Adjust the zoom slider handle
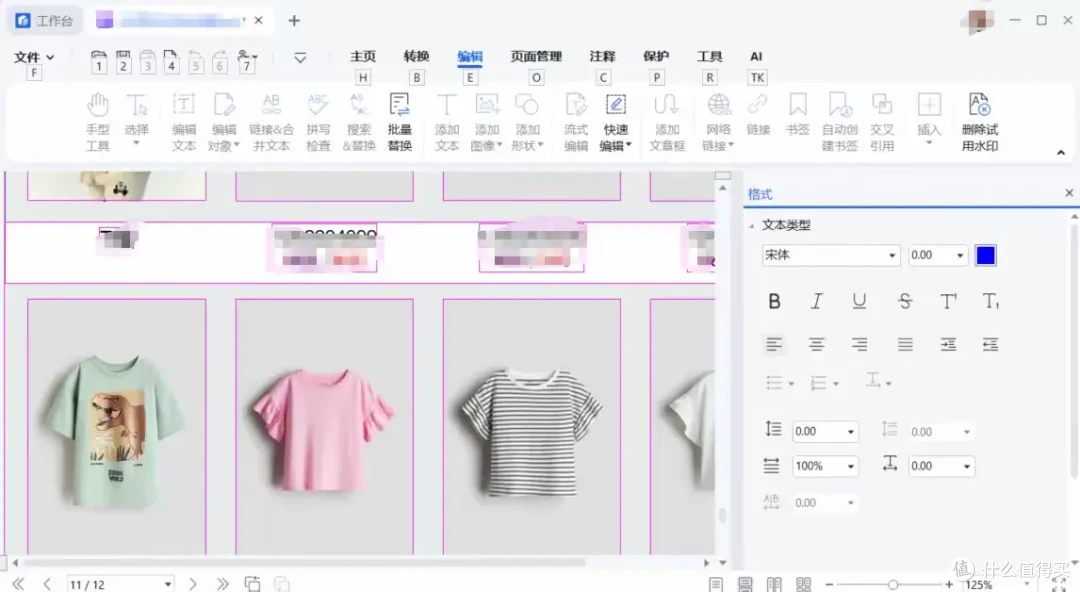Viewport: 1080px width, 592px height. click(x=893, y=584)
